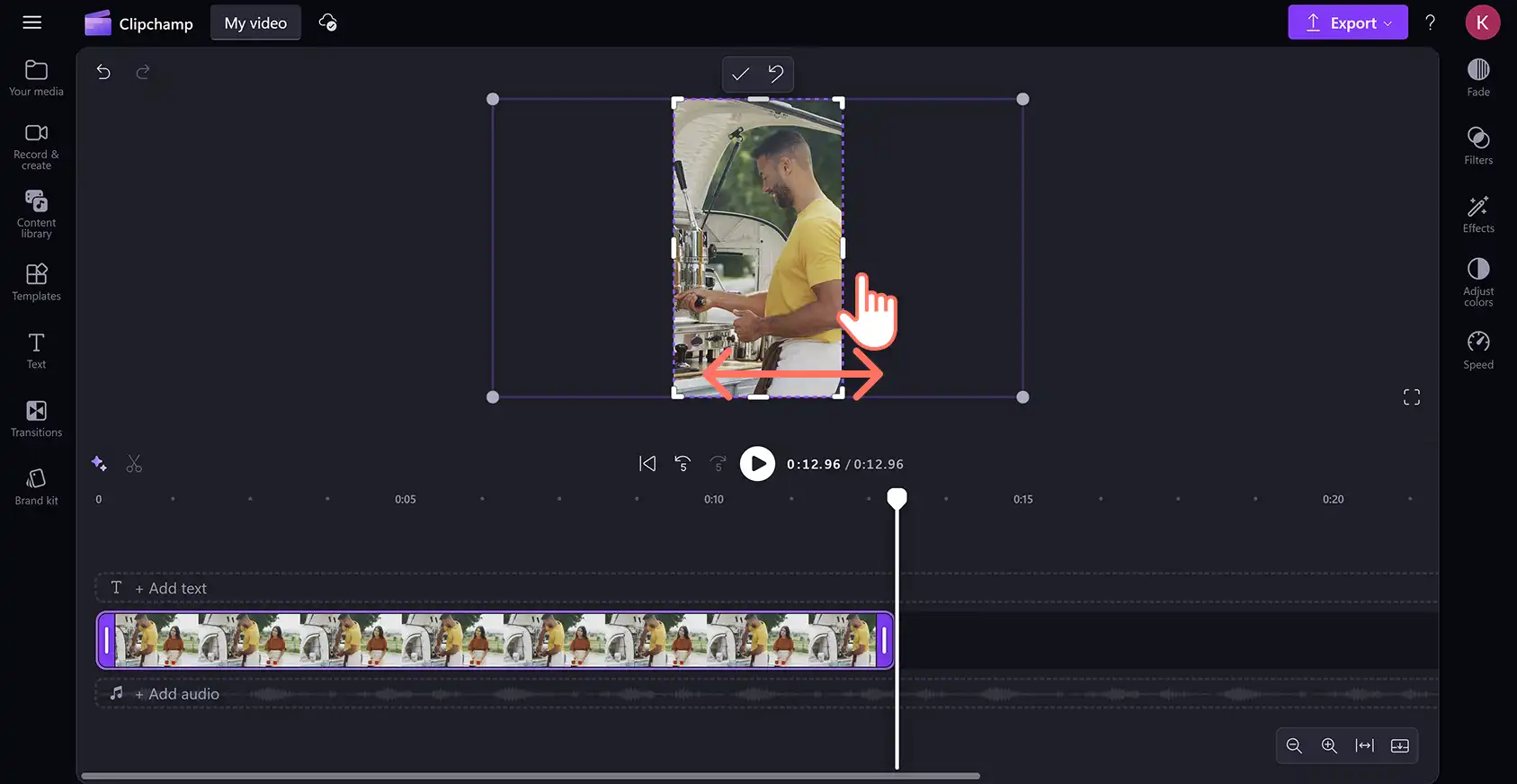The width and height of the screenshot is (1517, 784).
Task: Click the horizontal timeline scrollbar
Action: 531,776
